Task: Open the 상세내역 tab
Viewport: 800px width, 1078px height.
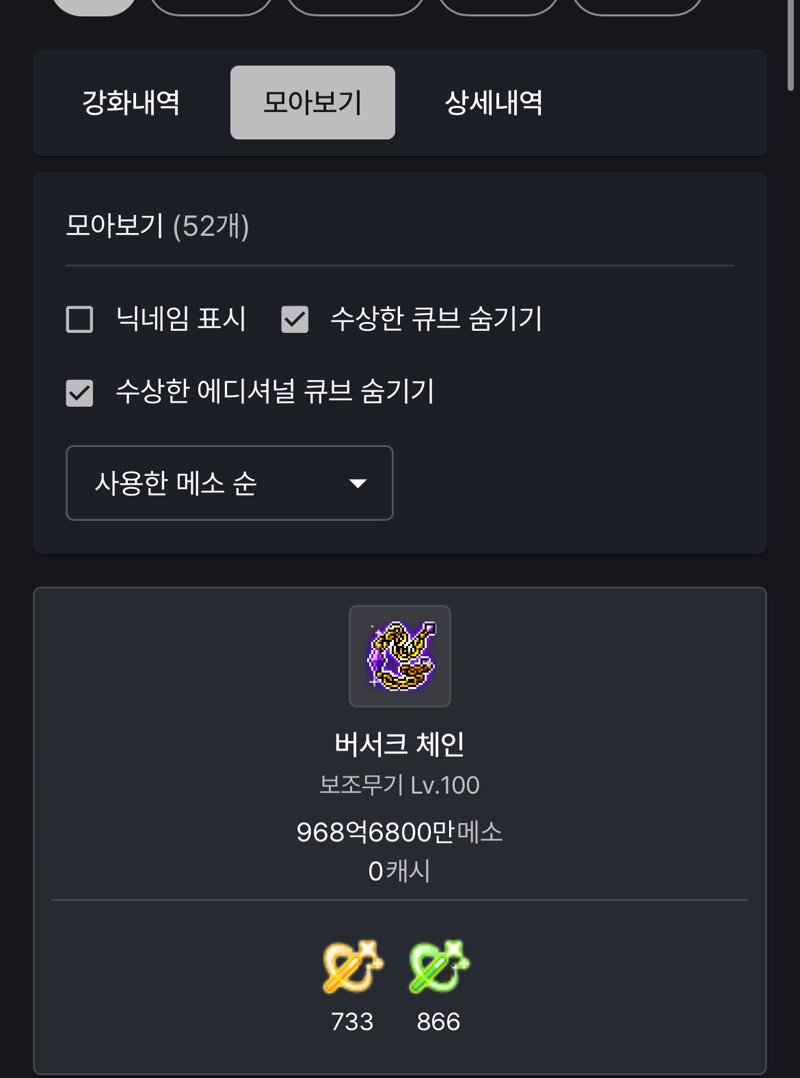Action: (493, 102)
